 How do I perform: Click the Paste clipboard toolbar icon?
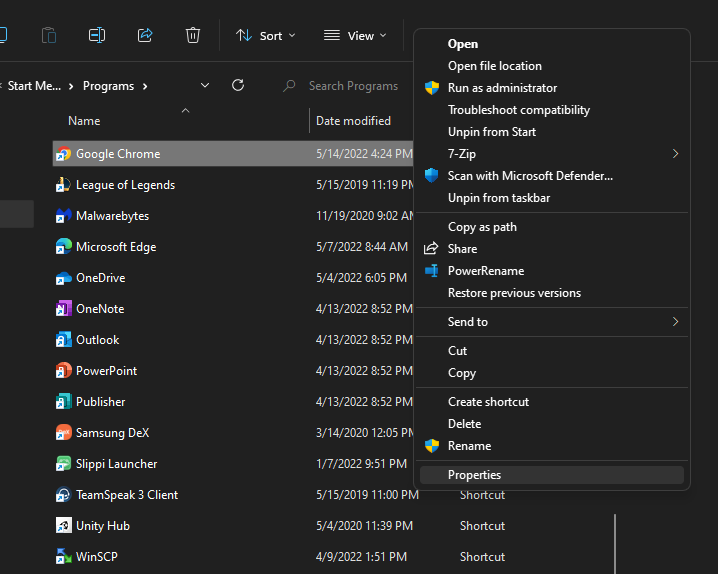49,35
